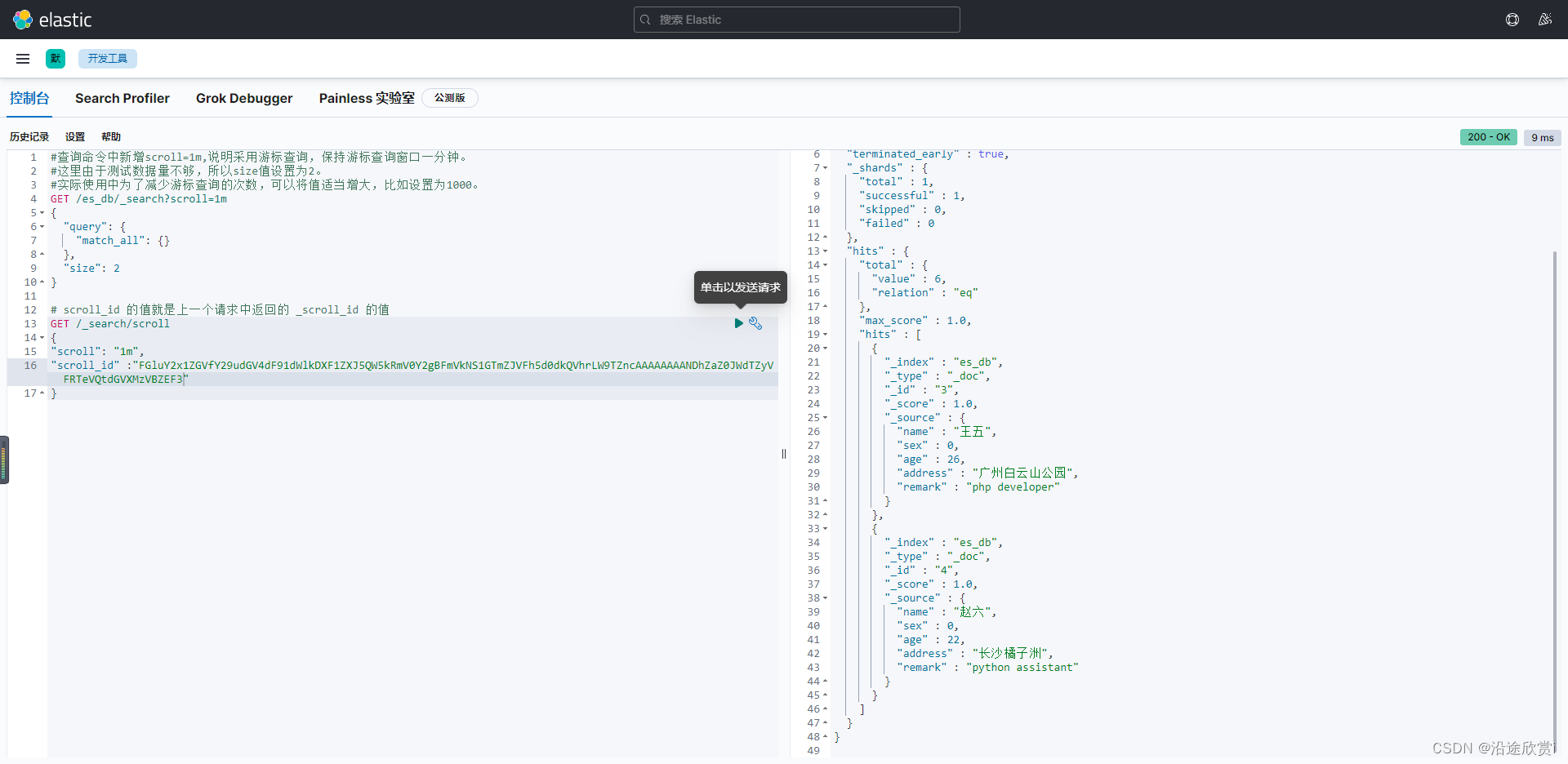Open the help menu icon in header

pyautogui.click(x=1512, y=20)
